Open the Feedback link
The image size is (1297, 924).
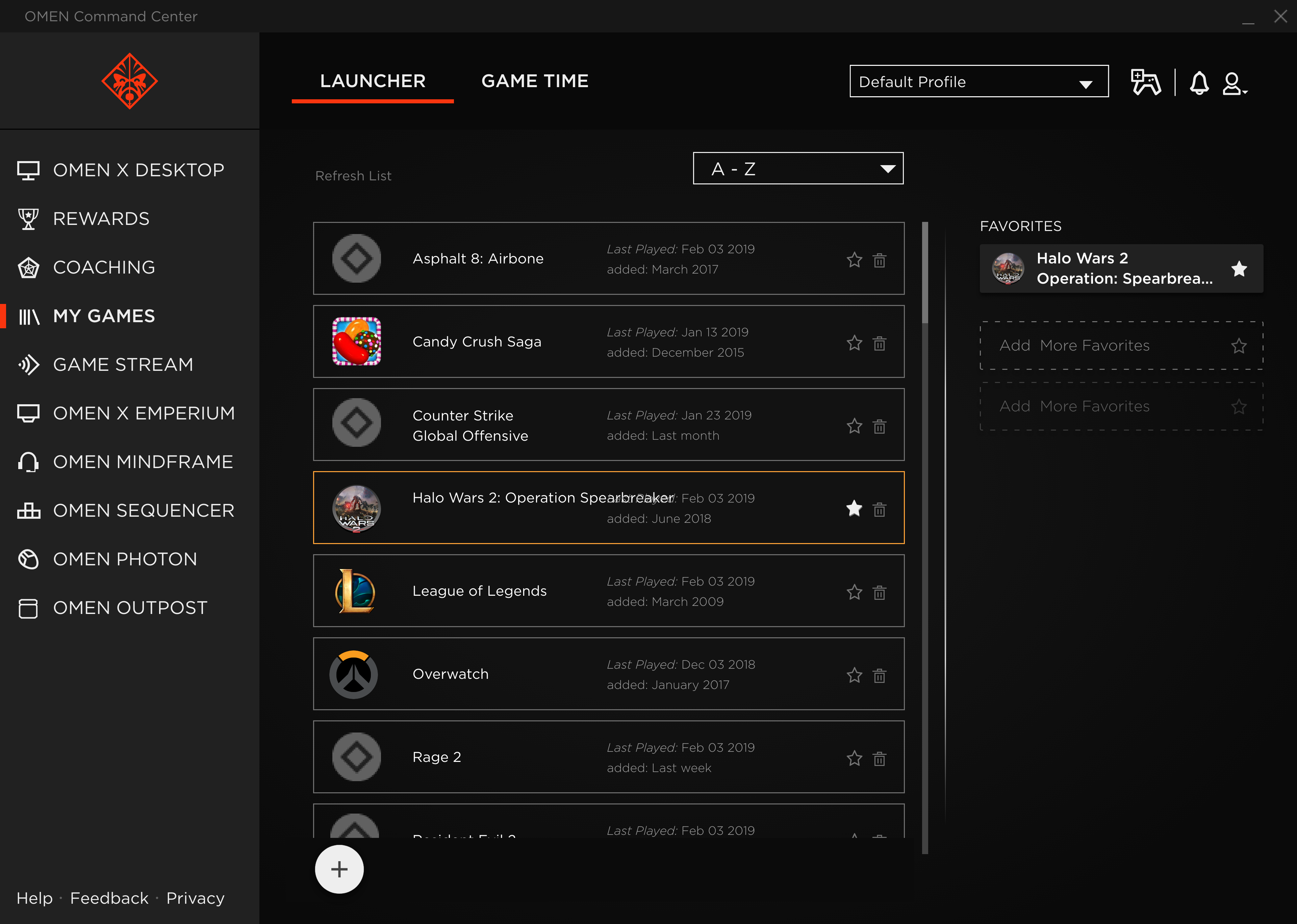[x=109, y=898]
